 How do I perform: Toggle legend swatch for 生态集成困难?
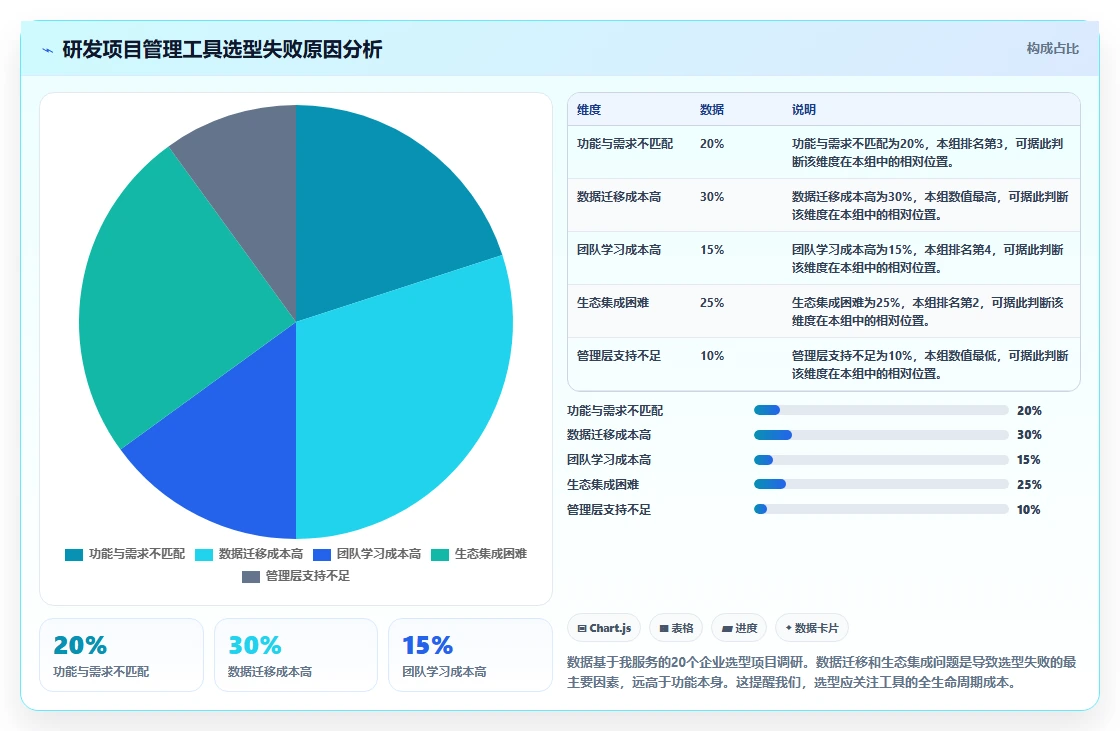pos(440,555)
